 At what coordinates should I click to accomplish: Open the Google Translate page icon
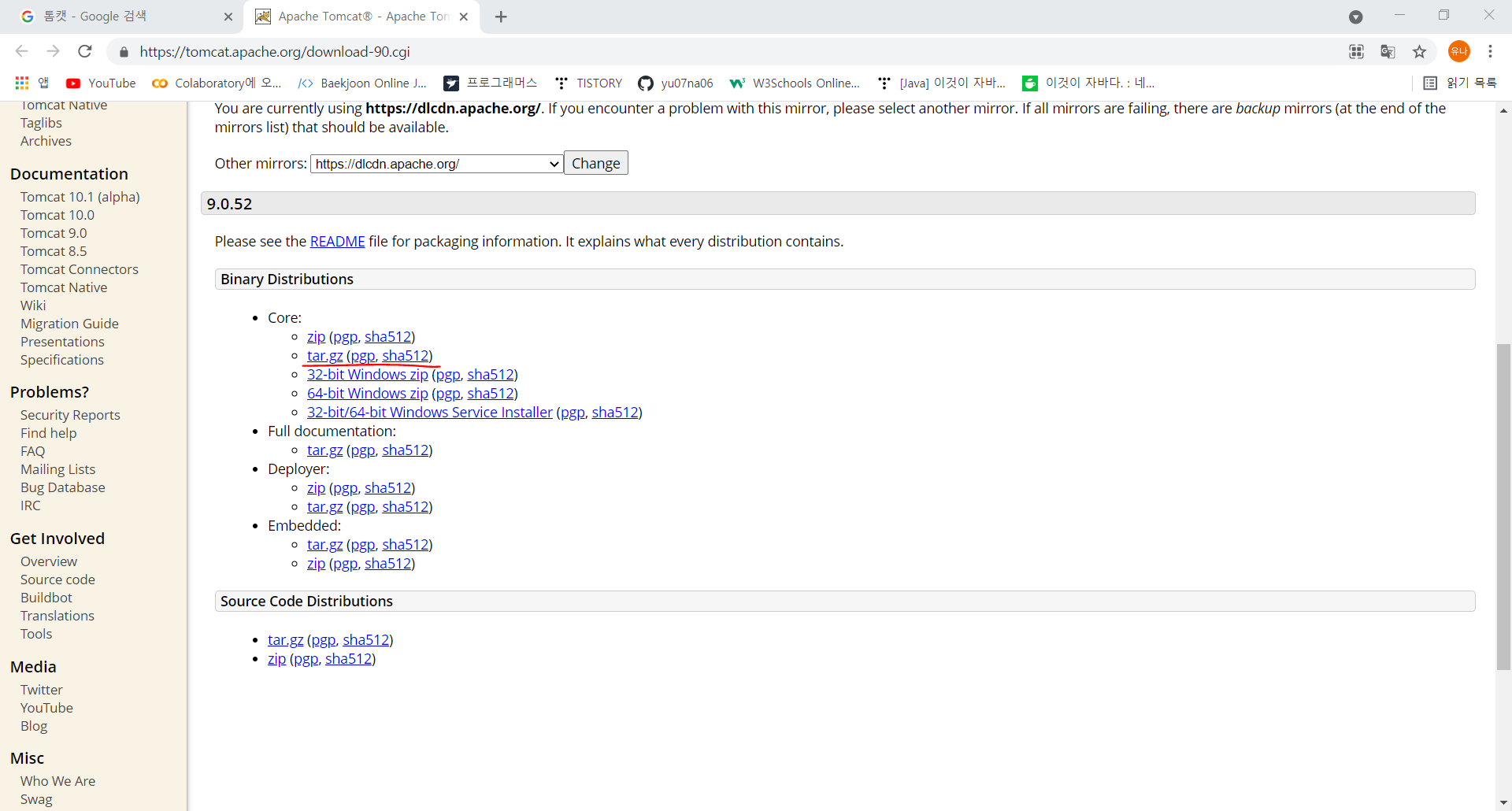pyautogui.click(x=1388, y=52)
